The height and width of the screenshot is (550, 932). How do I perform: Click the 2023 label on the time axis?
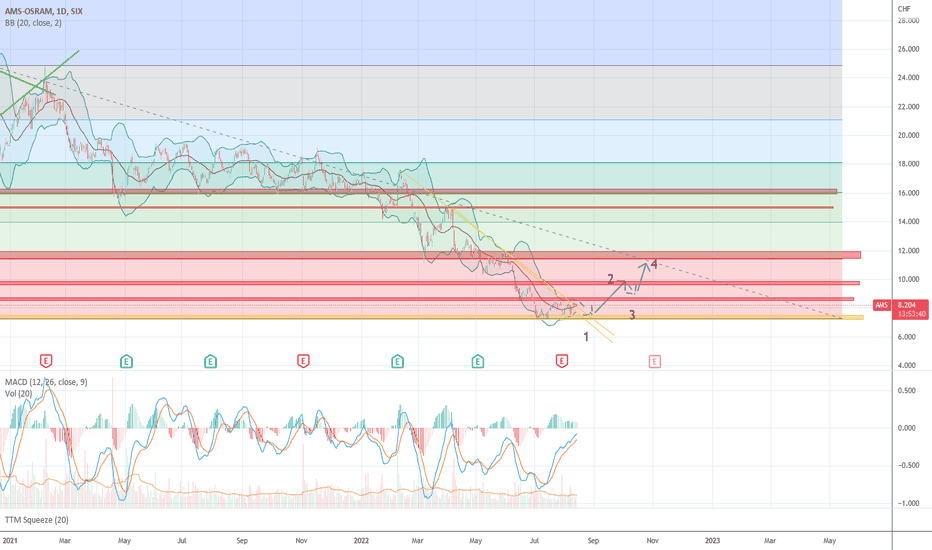point(712,540)
